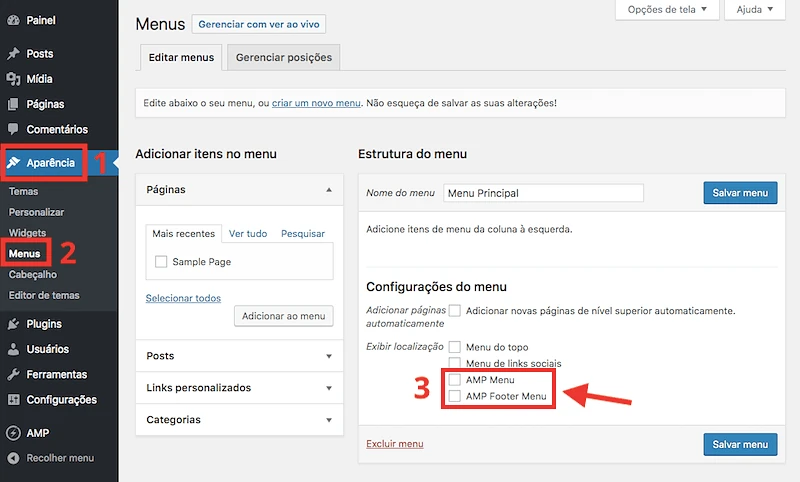The width and height of the screenshot is (800, 482).
Task: Click the upper Salvar menu button
Action: pos(740,193)
